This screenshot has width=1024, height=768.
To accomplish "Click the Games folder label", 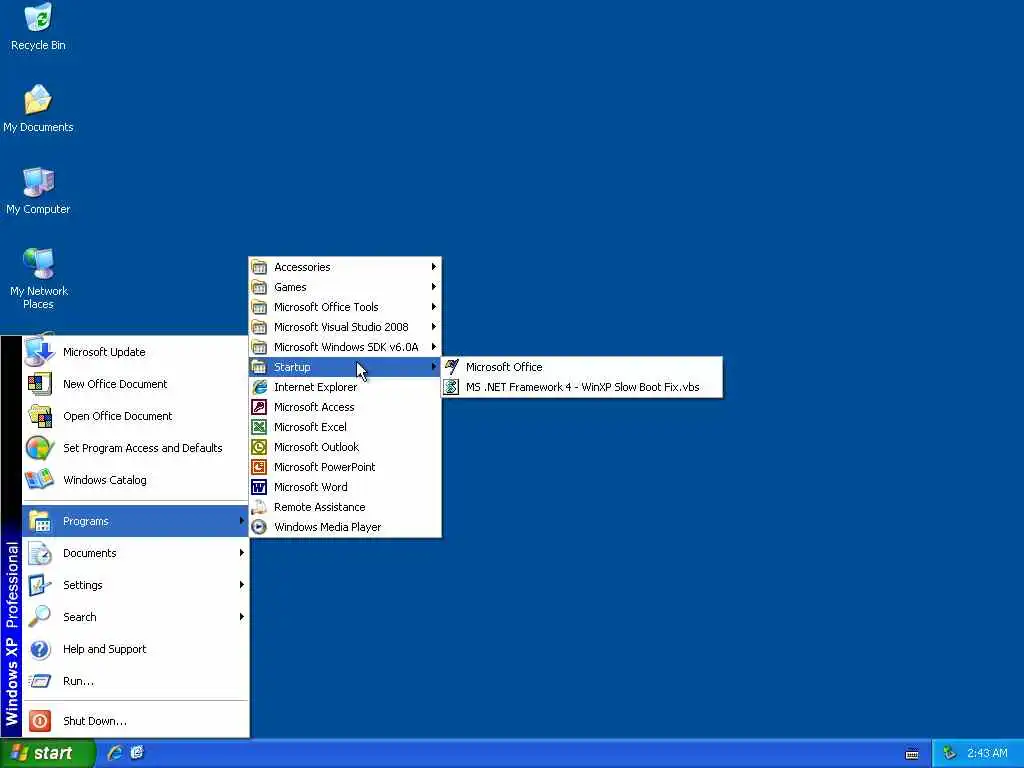I will 290,287.
